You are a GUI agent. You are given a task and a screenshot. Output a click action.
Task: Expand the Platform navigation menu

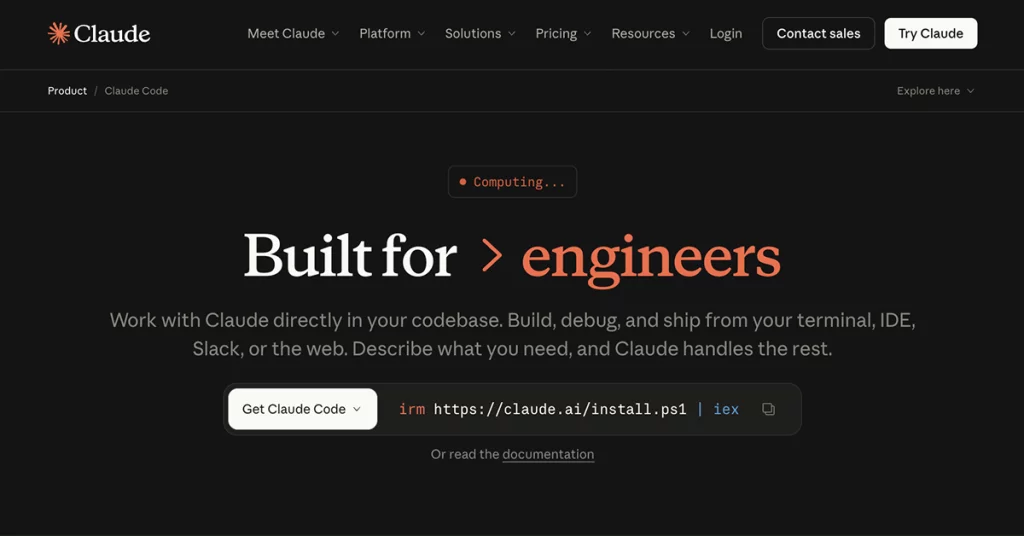coord(392,33)
